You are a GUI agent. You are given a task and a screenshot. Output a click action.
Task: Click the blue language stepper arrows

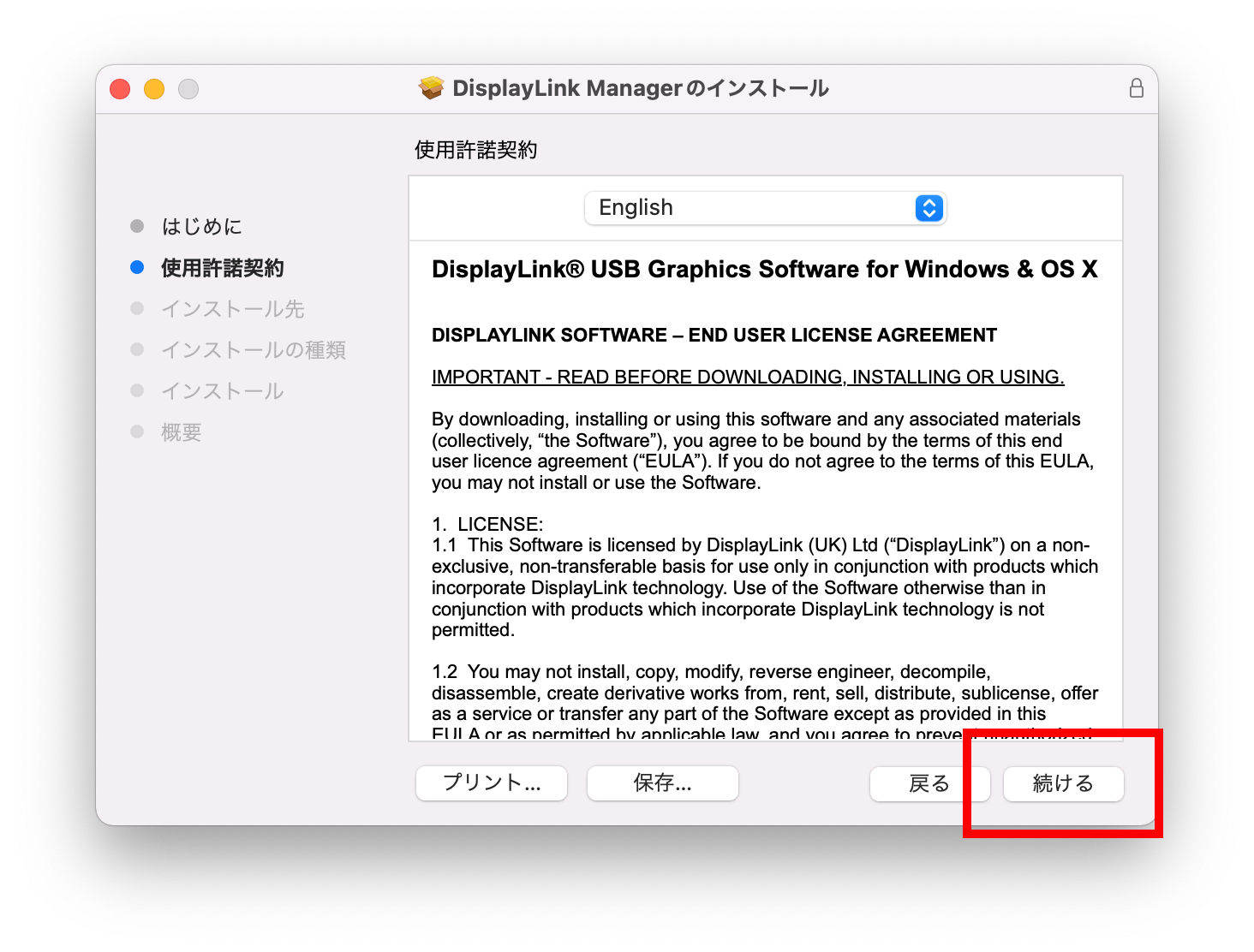click(x=929, y=208)
